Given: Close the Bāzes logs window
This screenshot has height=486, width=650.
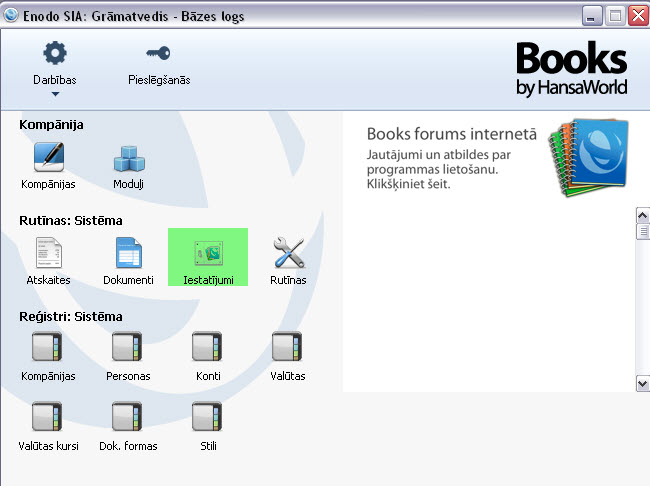Looking at the screenshot, I should coord(638,16).
